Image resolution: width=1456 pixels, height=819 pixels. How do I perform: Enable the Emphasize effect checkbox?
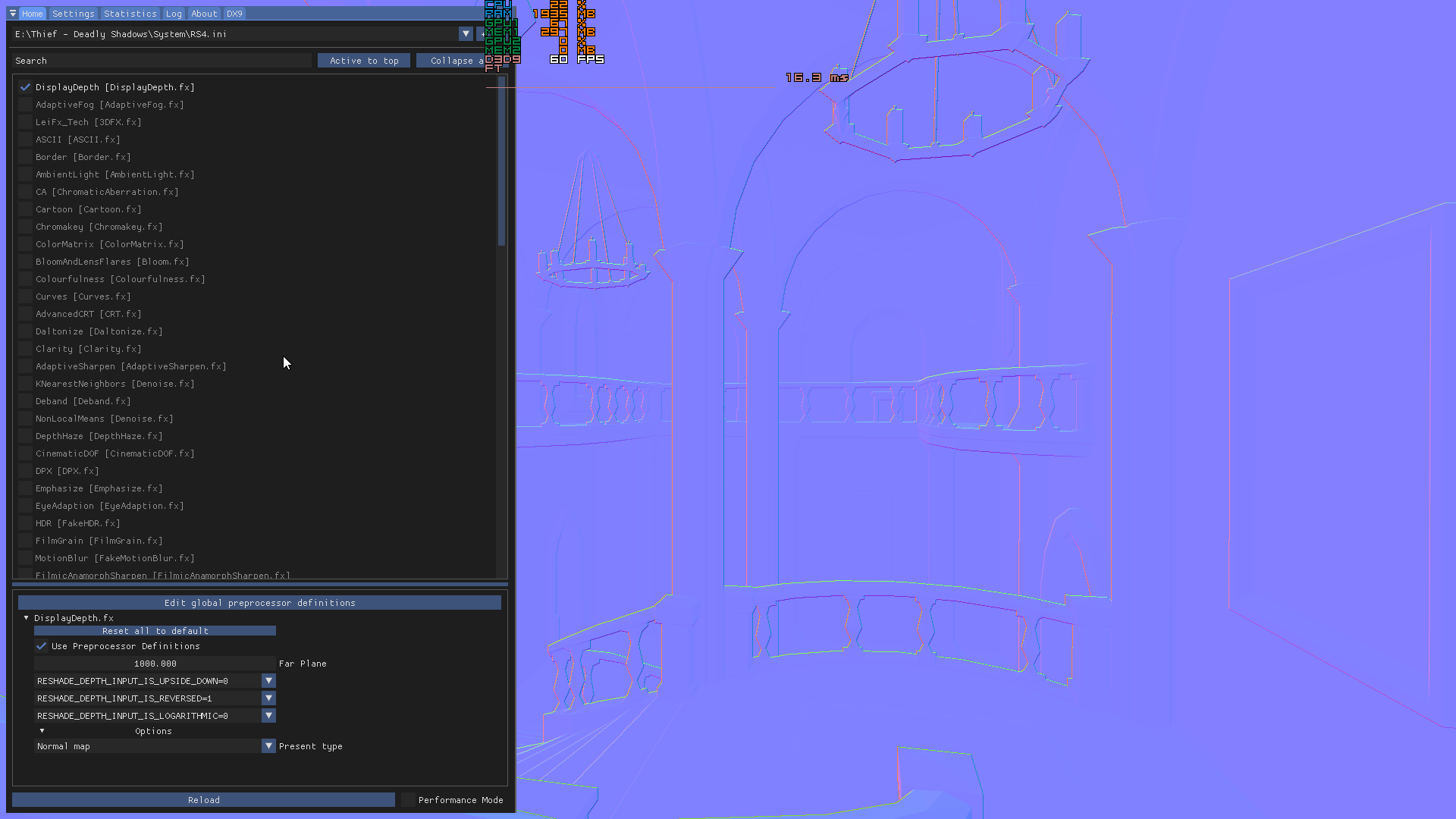(25, 488)
